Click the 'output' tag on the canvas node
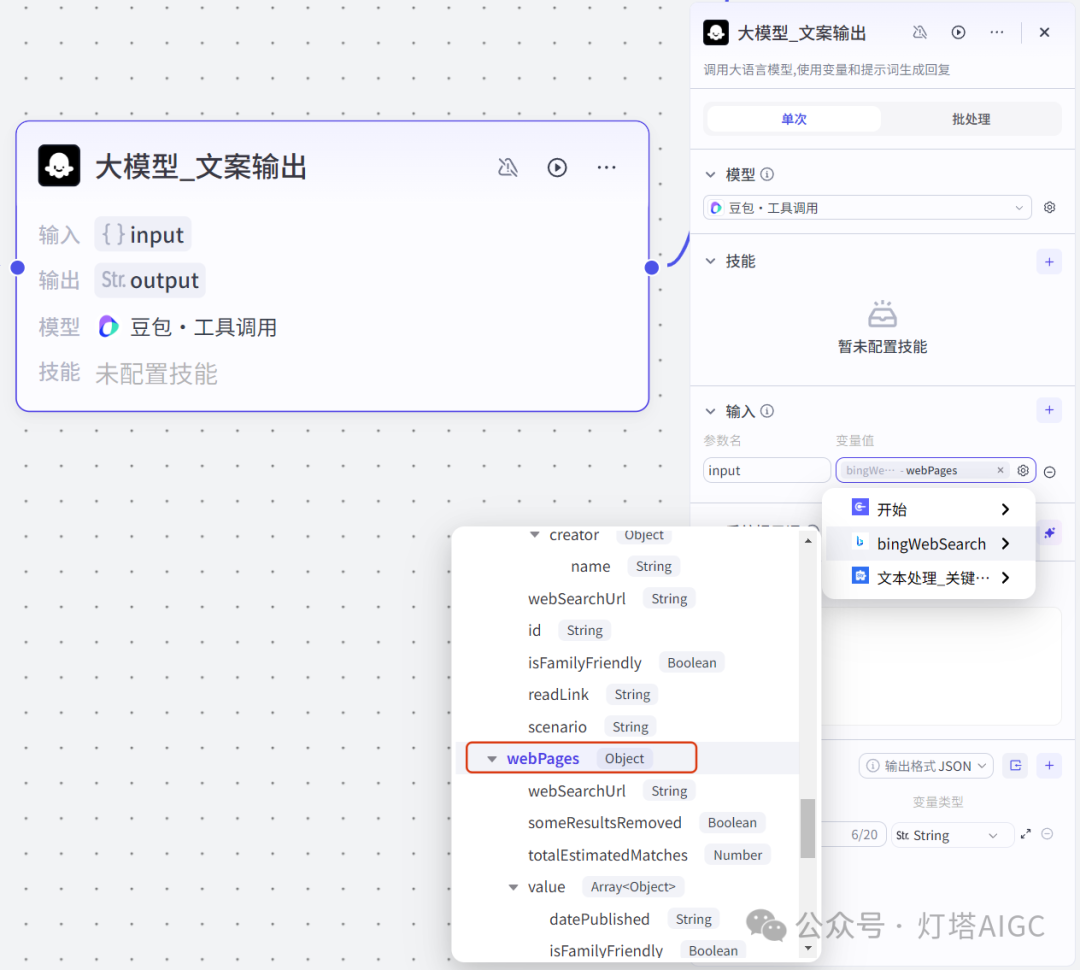Image resolution: width=1080 pixels, height=970 pixels. (150, 280)
